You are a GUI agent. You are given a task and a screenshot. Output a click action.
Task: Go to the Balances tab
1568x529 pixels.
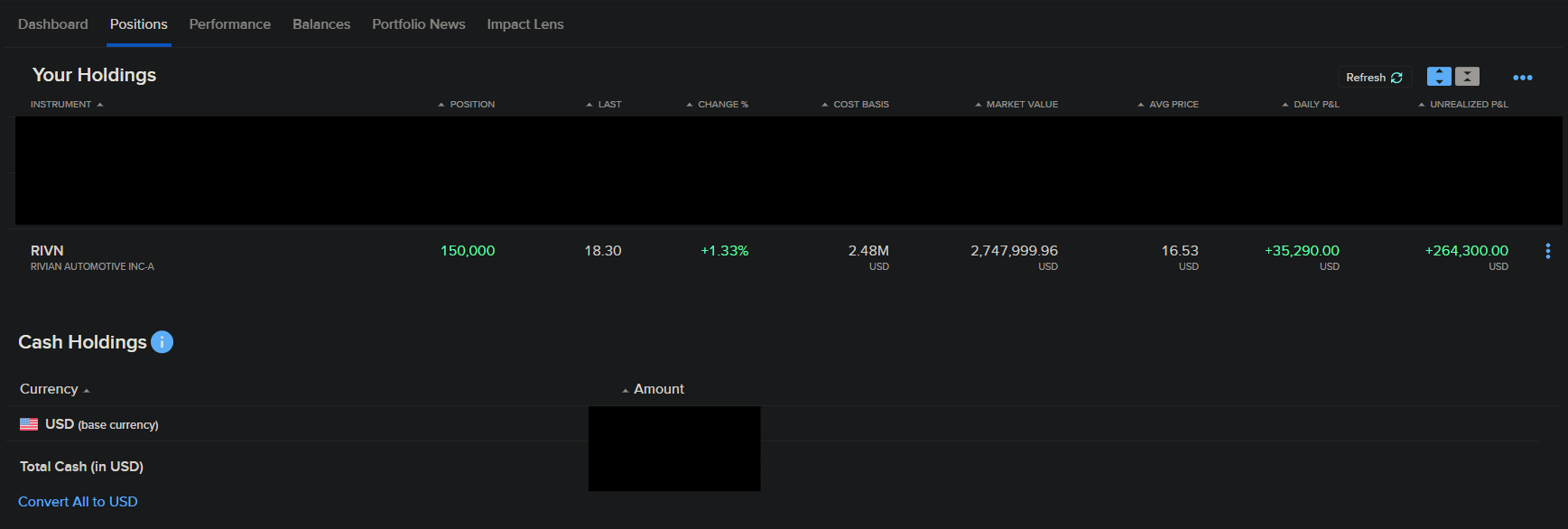coord(321,24)
